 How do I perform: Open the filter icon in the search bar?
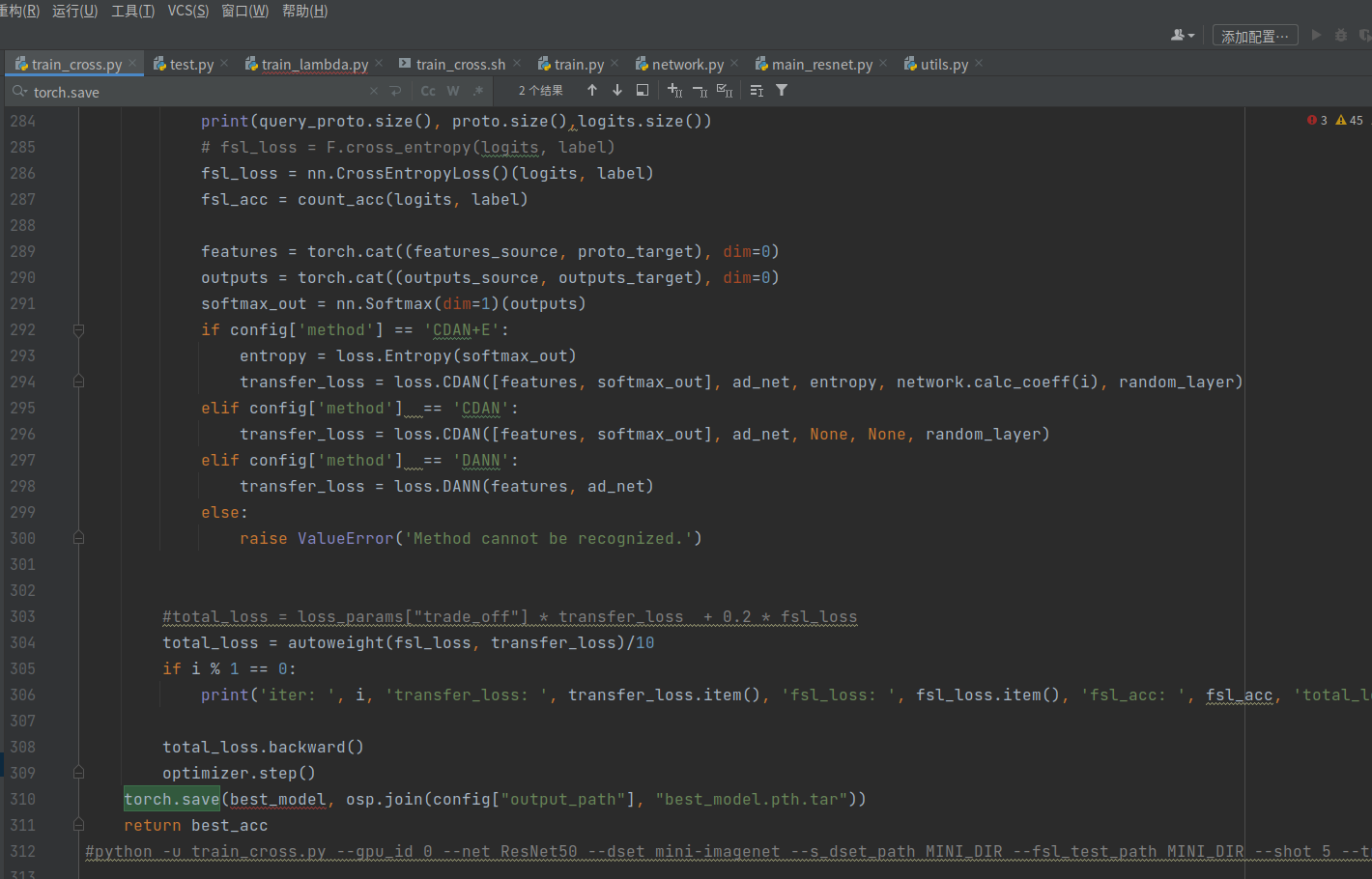coord(782,90)
